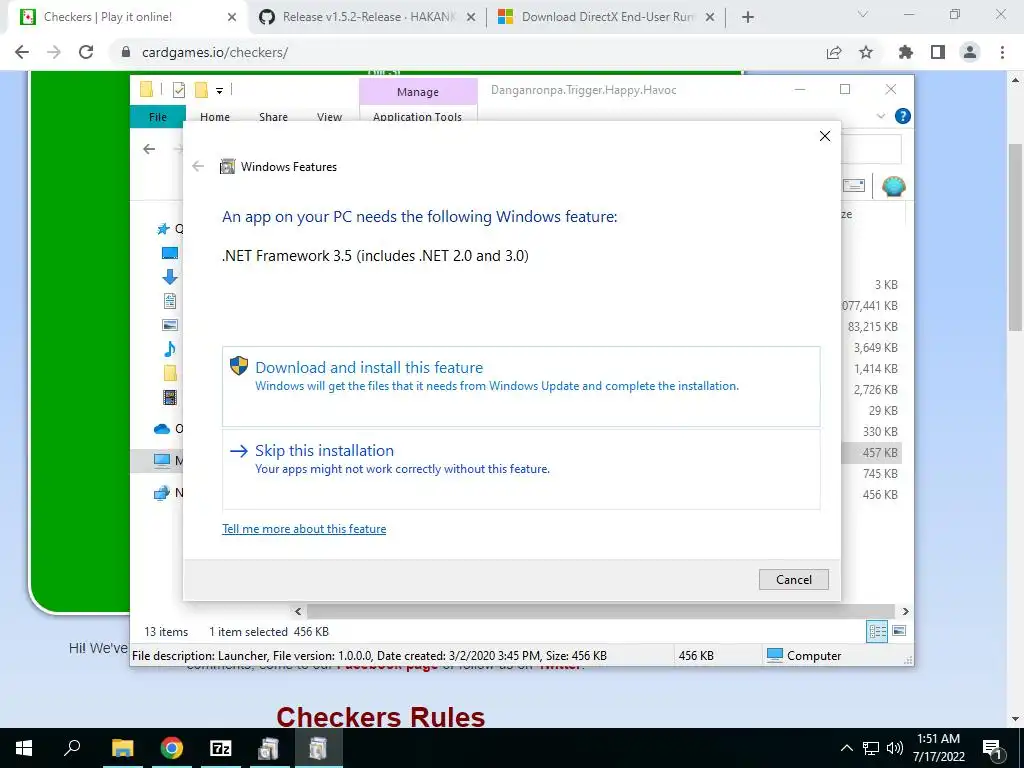
Task: Click Explorer horizontal scrollbar left arrow
Action: tap(298, 611)
